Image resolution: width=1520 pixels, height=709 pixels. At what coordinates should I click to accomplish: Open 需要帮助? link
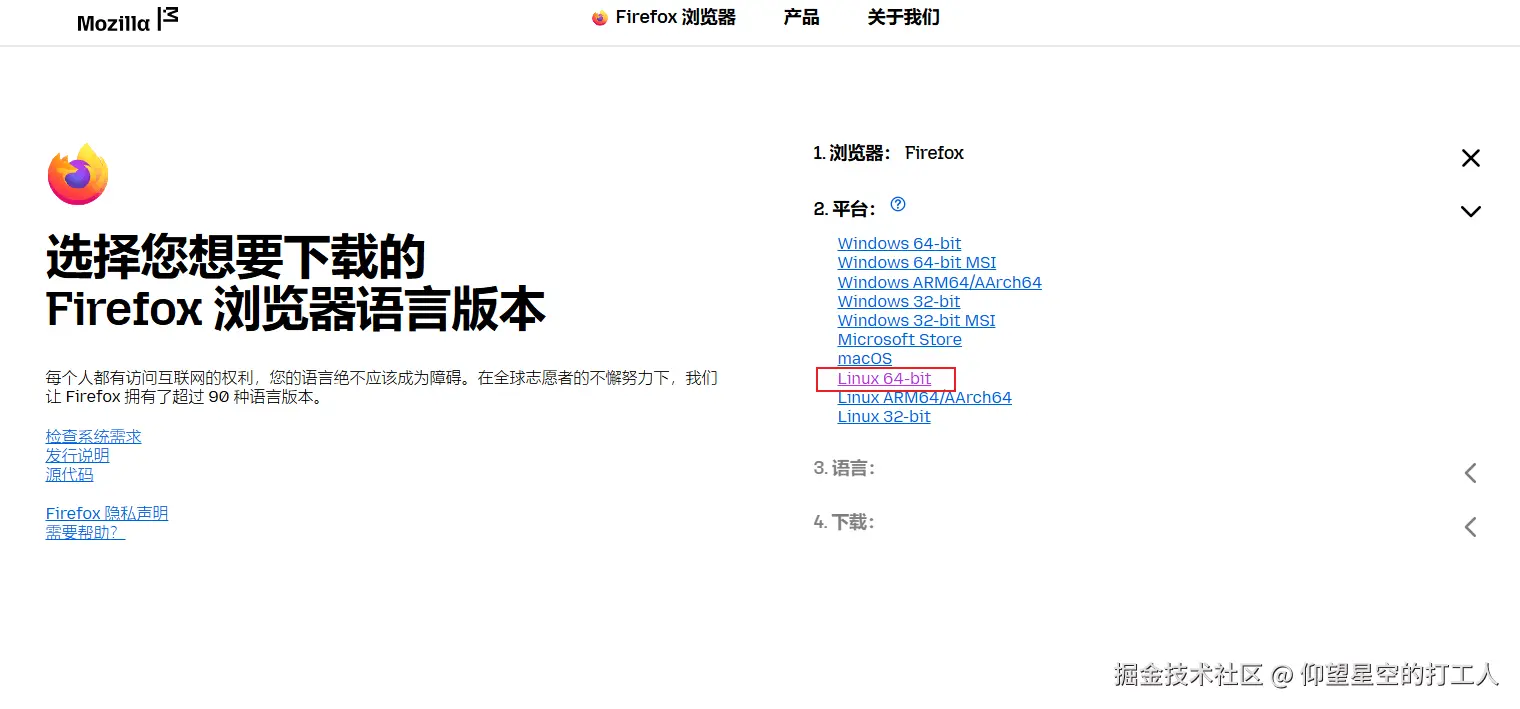[x=86, y=533]
